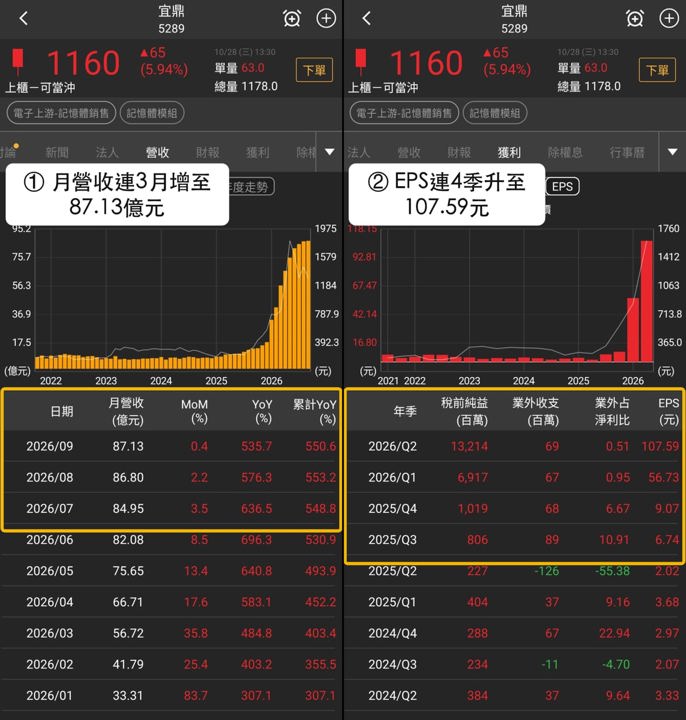Select the 營收 tab in left panel
686x720 pixels.
pos(157,152)
